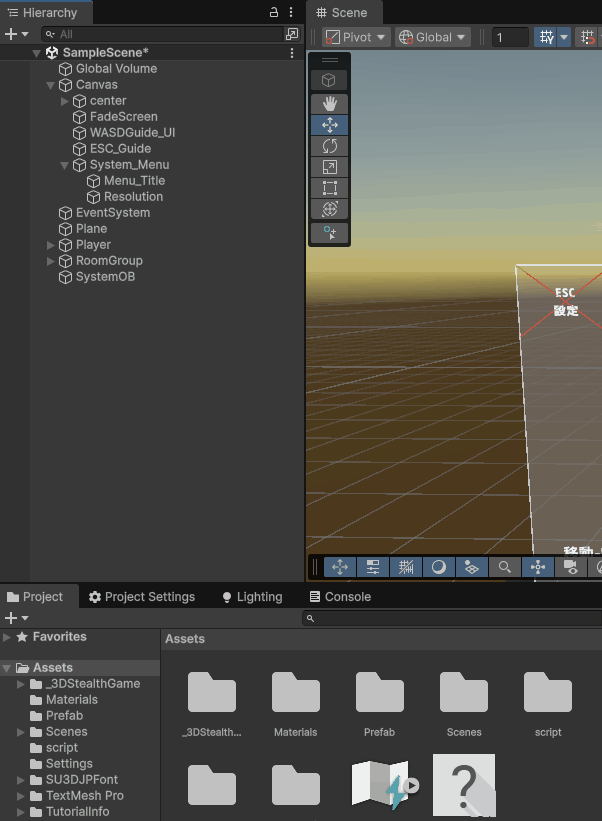Collapse the System_Menu object
Viewport: 602px width, 821px height.
click(65, 165)
